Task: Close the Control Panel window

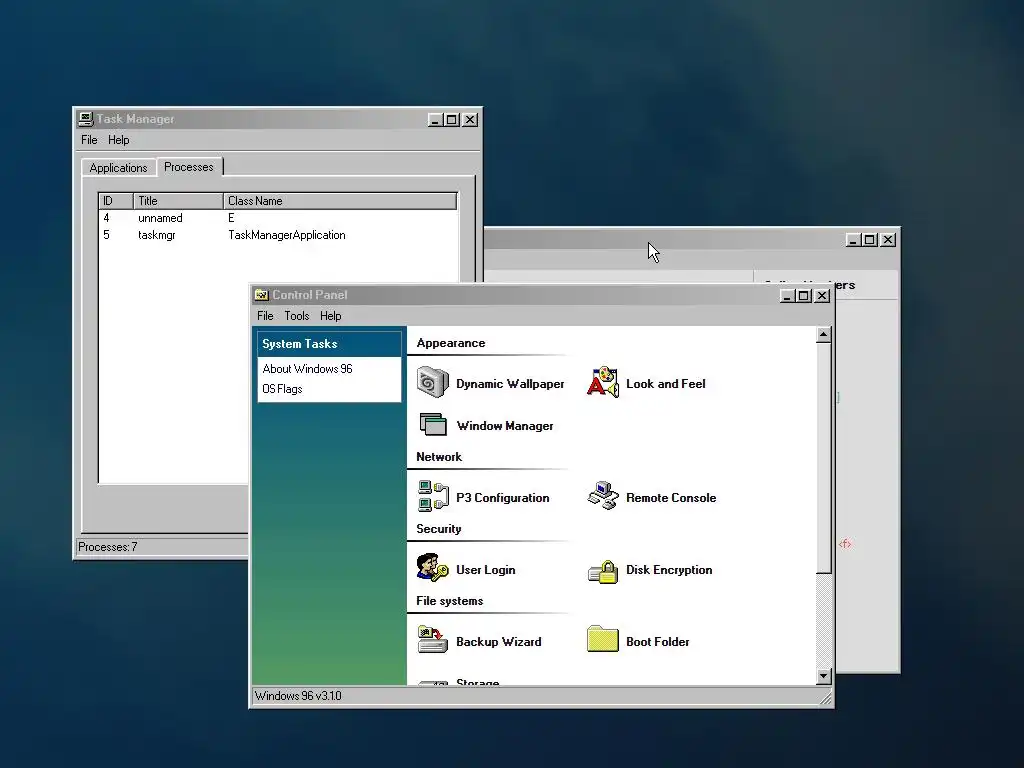Action: (x=822, y=296)
